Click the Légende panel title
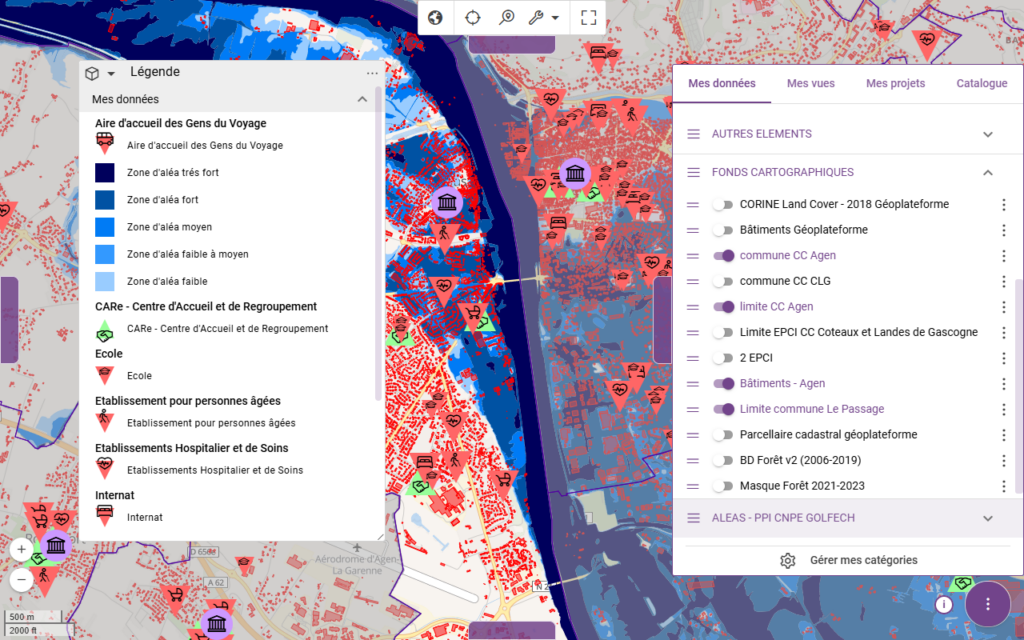 coord(155,72)
